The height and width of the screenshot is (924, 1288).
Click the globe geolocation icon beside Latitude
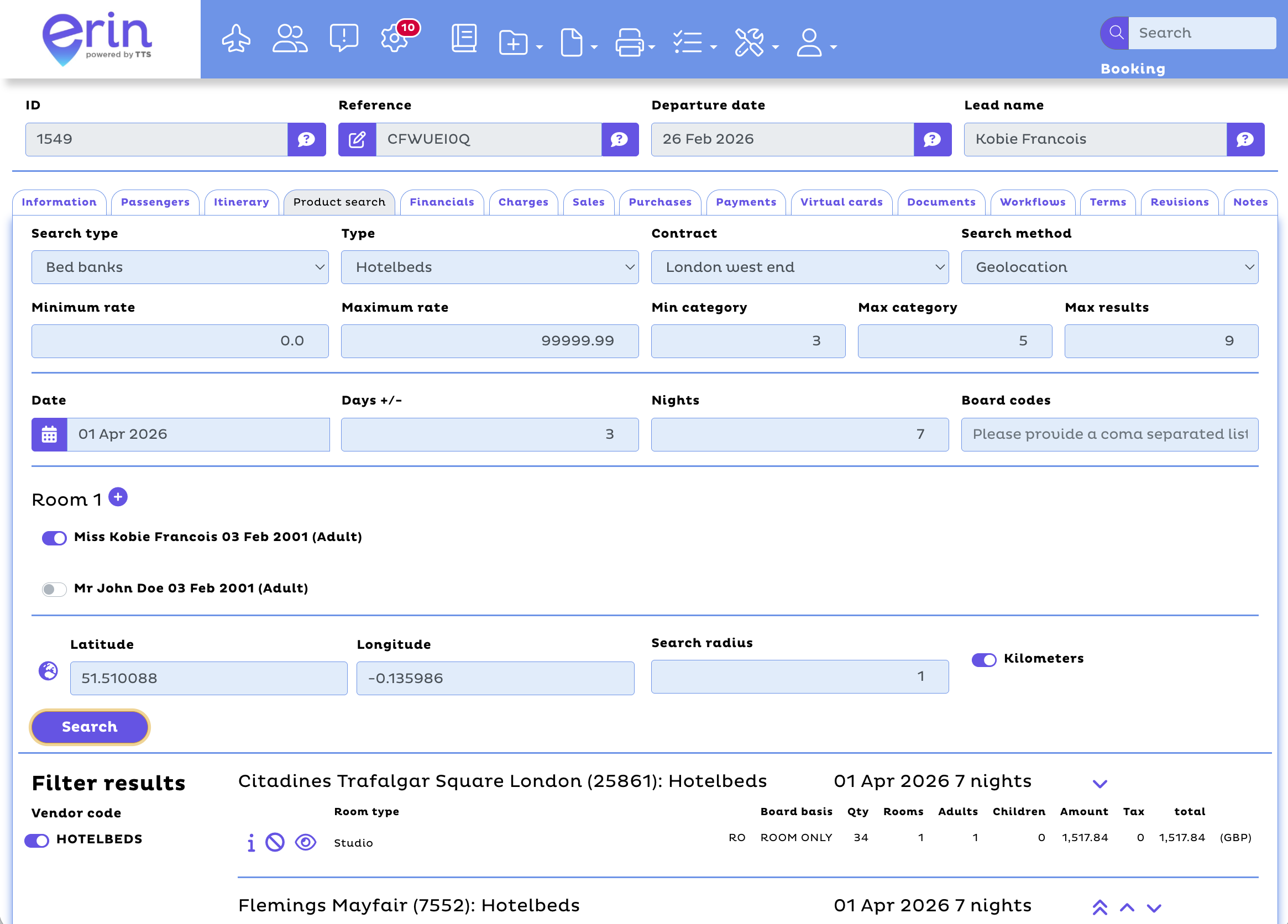tap(48, 671)
